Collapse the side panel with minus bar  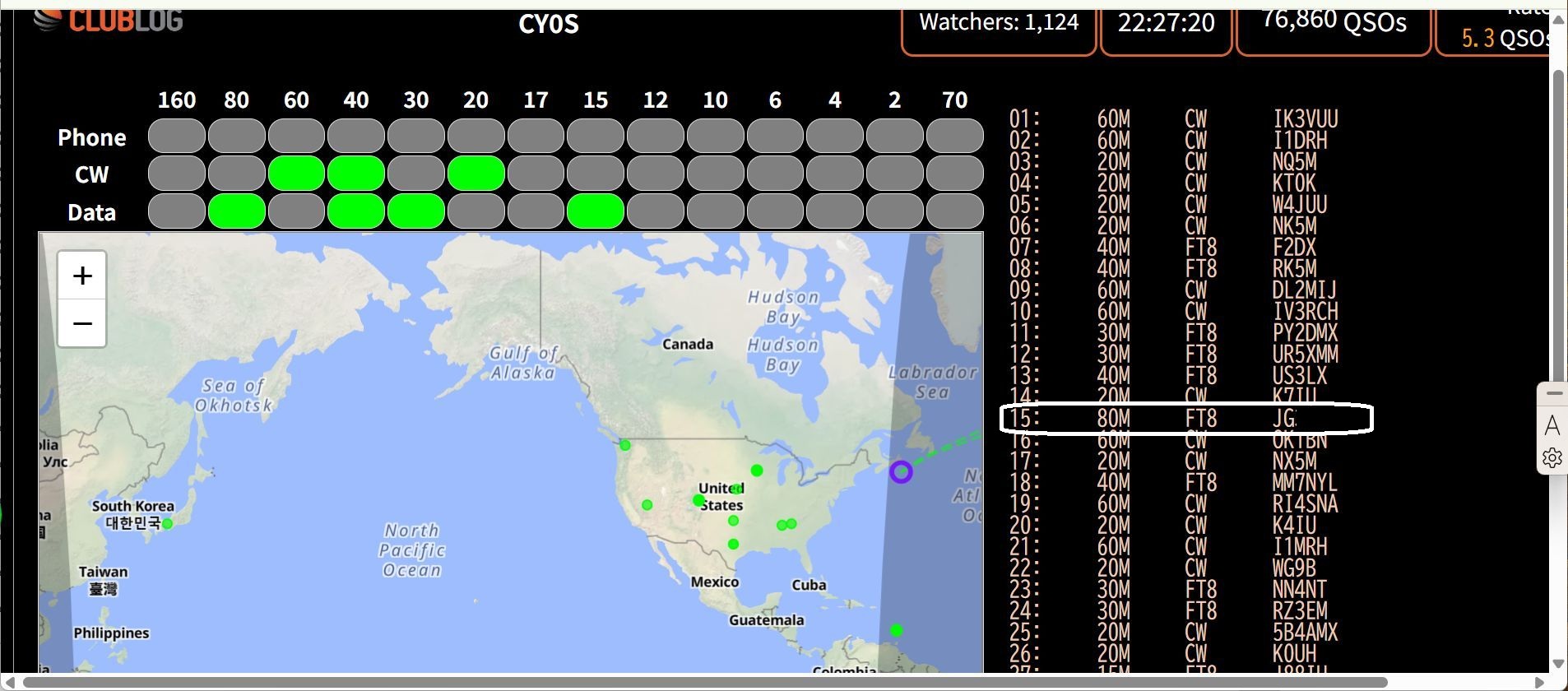point(1554,394)
